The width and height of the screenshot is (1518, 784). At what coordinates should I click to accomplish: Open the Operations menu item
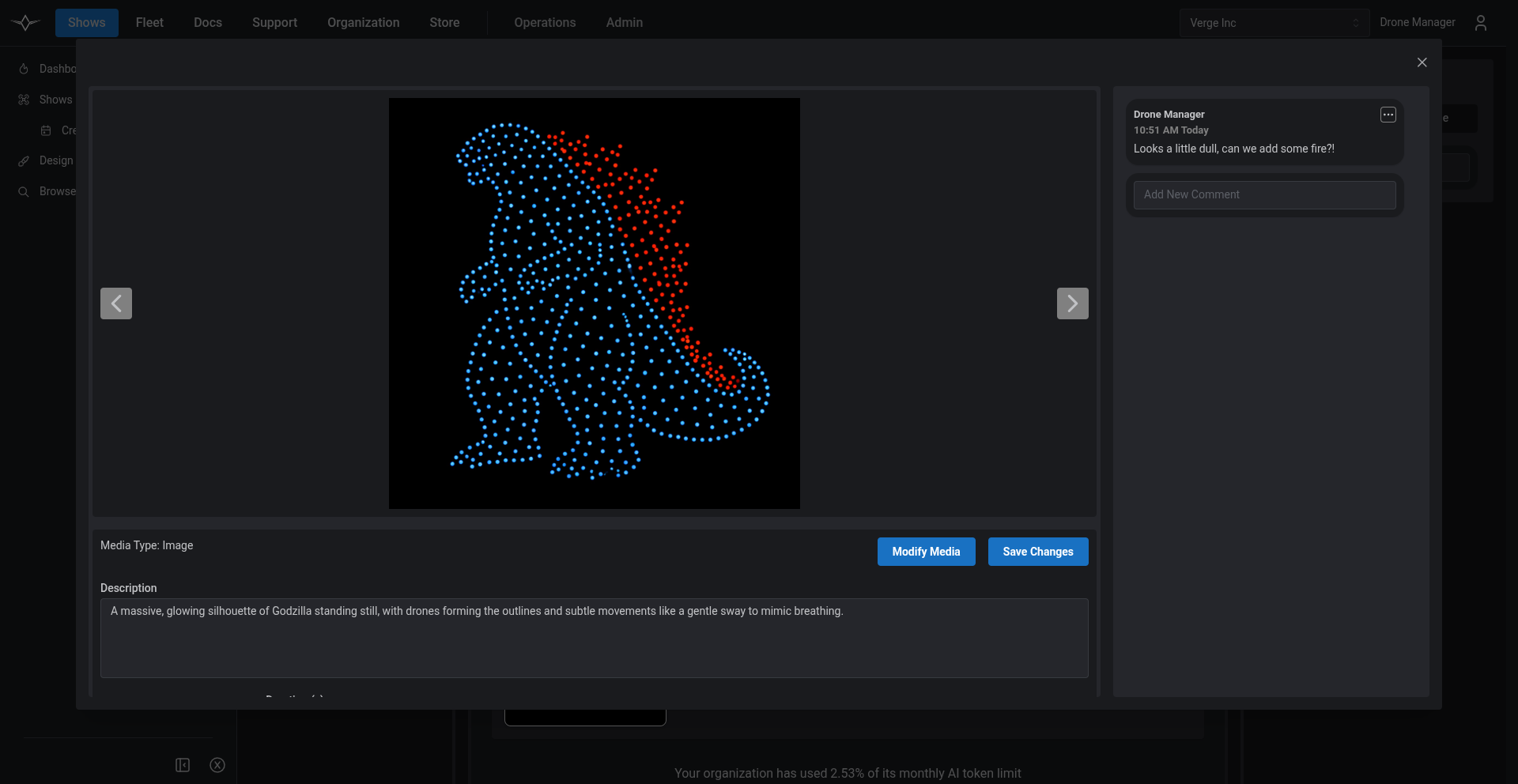click(x=545, y=23)
